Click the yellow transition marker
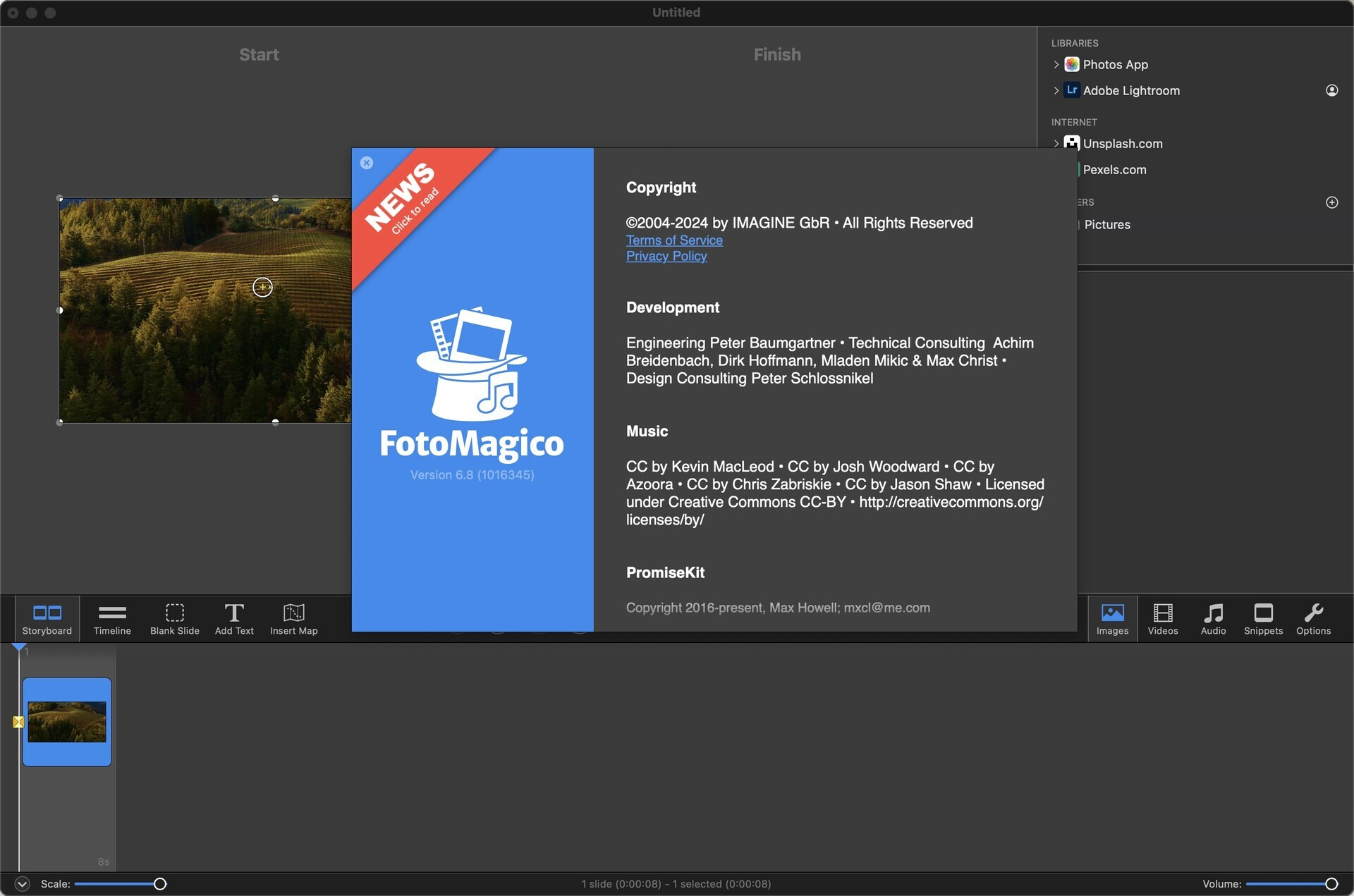1354x896 pixels. 18,722
